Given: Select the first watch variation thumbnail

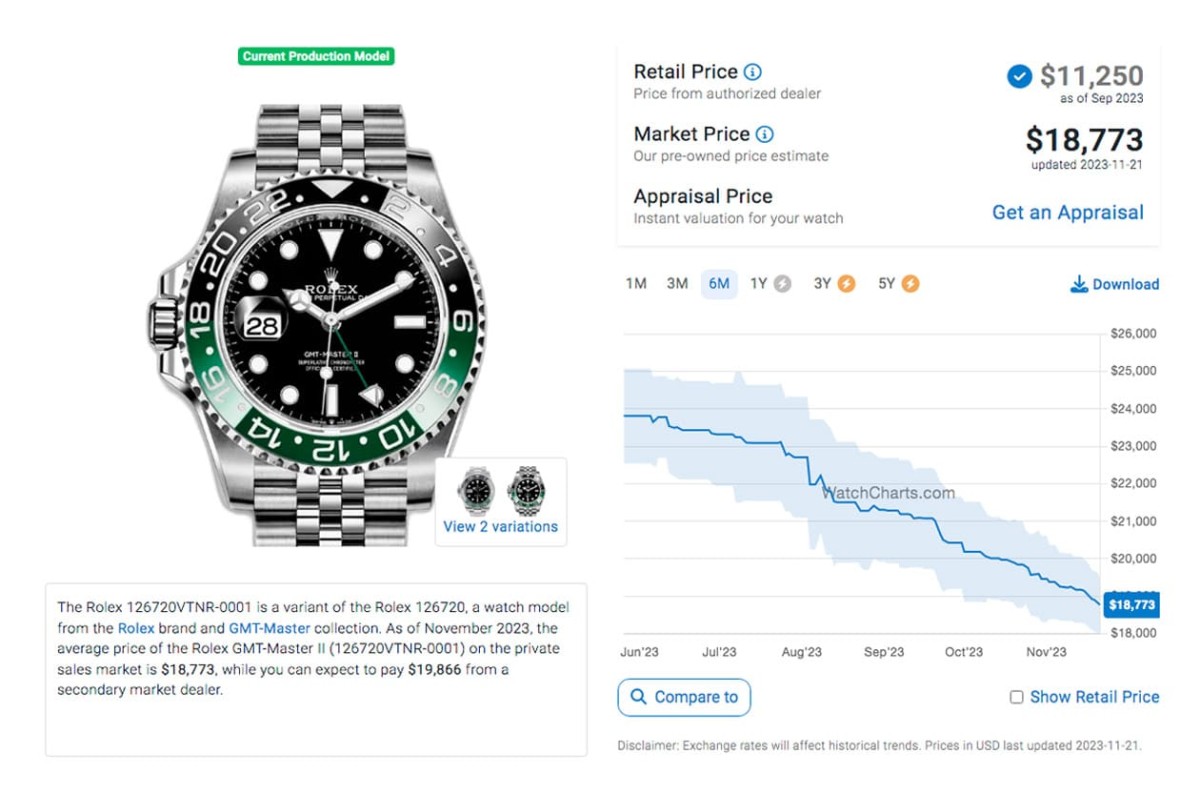Looking at the screenshot, I should [x=476, y=490].
